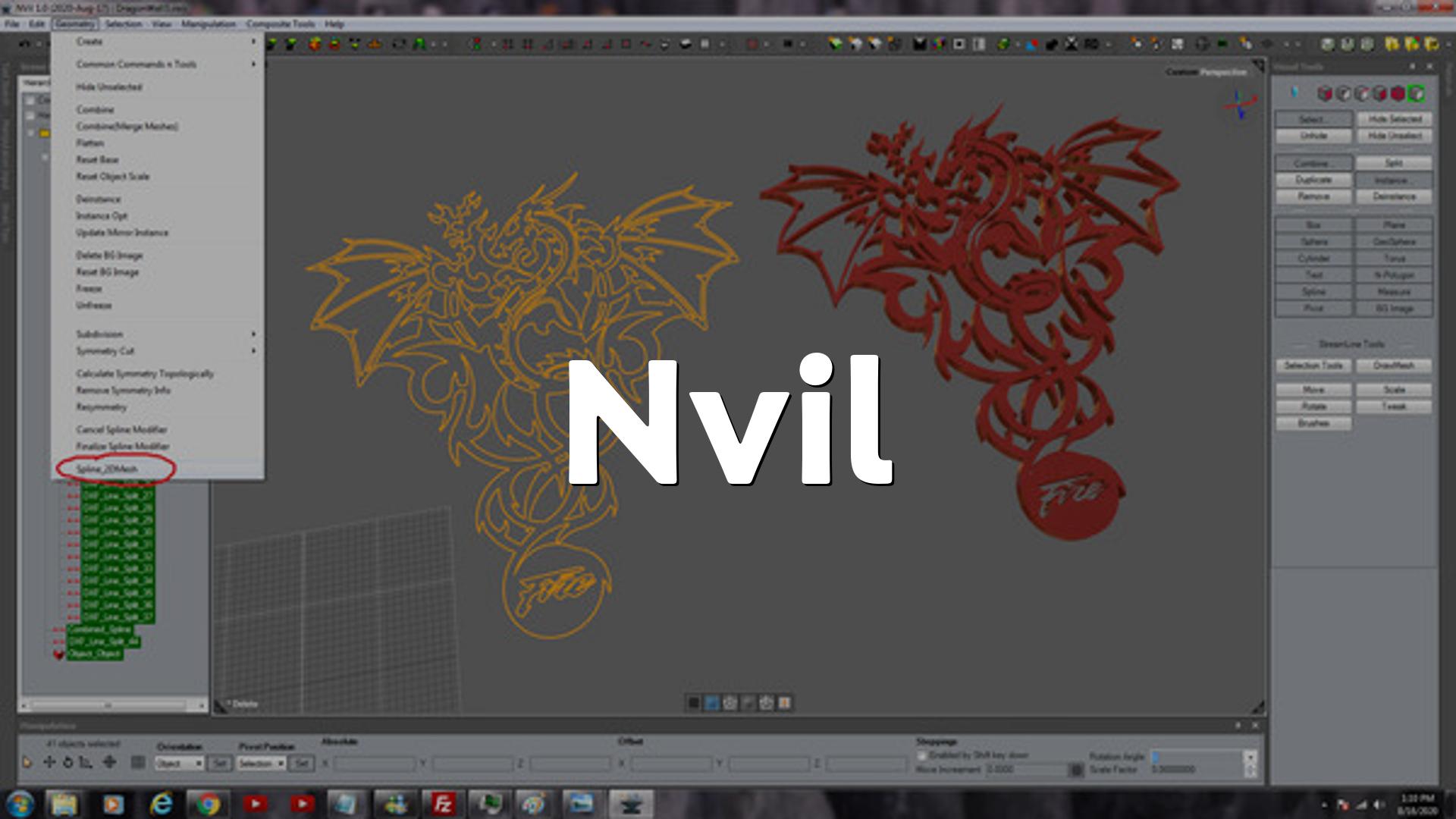Toggle the first checkbox in scene hierarchy panel
1456x819 pixels.
pos(30,100)
